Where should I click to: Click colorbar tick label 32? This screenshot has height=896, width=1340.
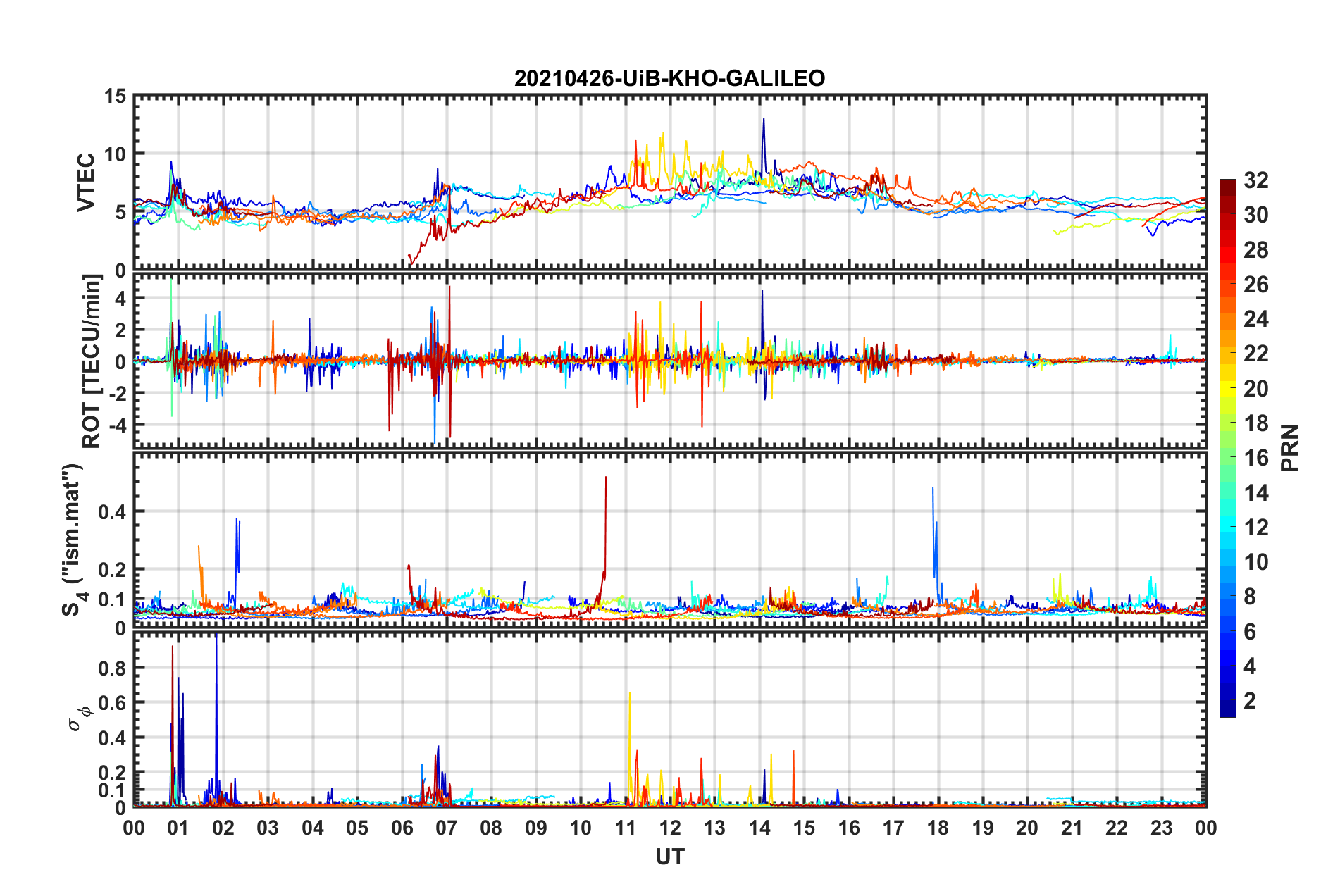click(1255, 180)
